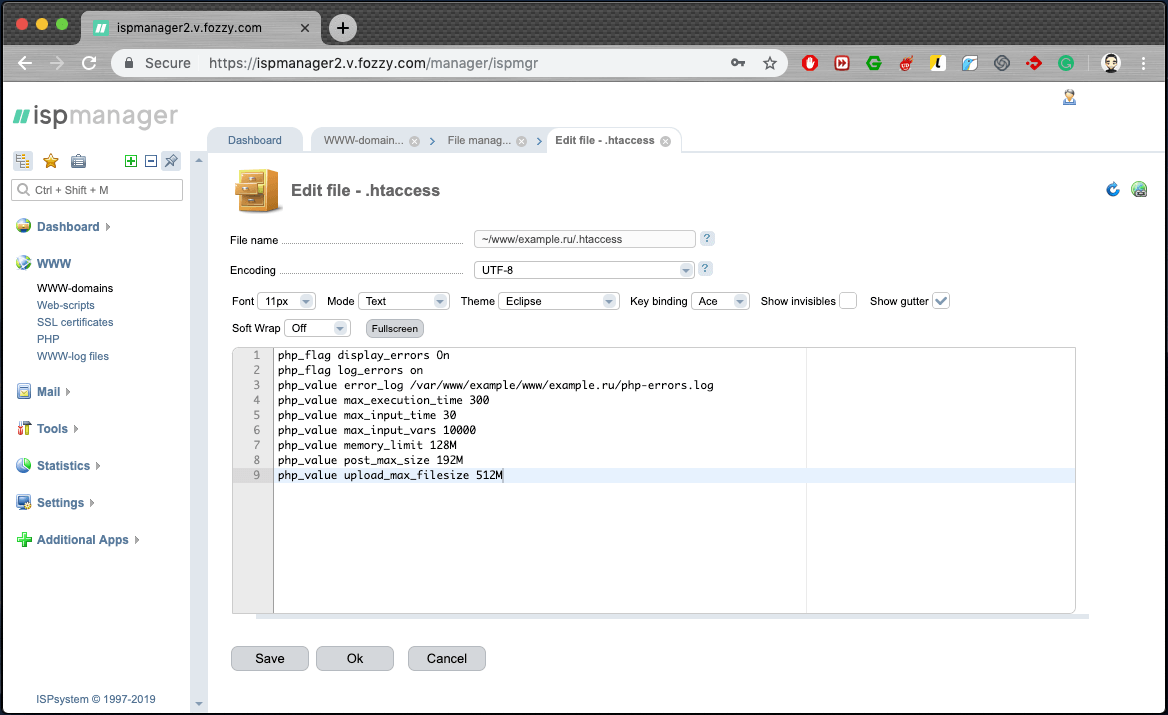
Task: Click the File name input showing .htaccess path
Action: [584, 238]
